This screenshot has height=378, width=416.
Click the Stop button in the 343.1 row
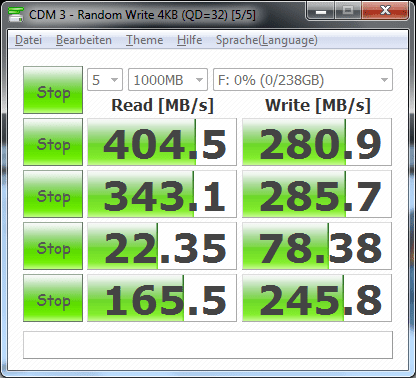53,194
